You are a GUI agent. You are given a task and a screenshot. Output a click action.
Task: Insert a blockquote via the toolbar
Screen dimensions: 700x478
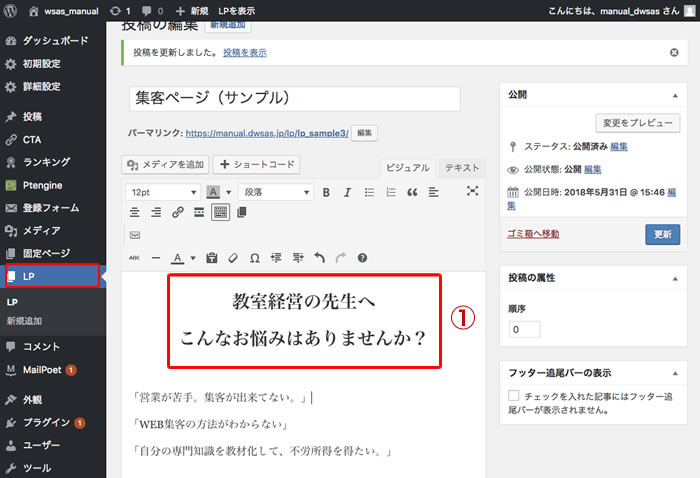[x=412, y=192]
